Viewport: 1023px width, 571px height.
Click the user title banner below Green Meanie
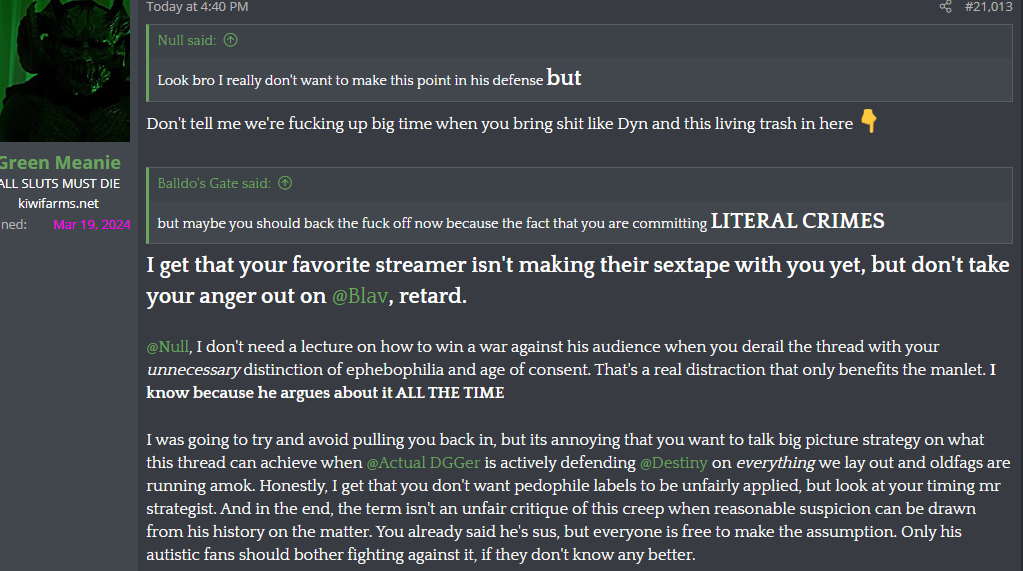pyautogui.click(x=59, y=183)
